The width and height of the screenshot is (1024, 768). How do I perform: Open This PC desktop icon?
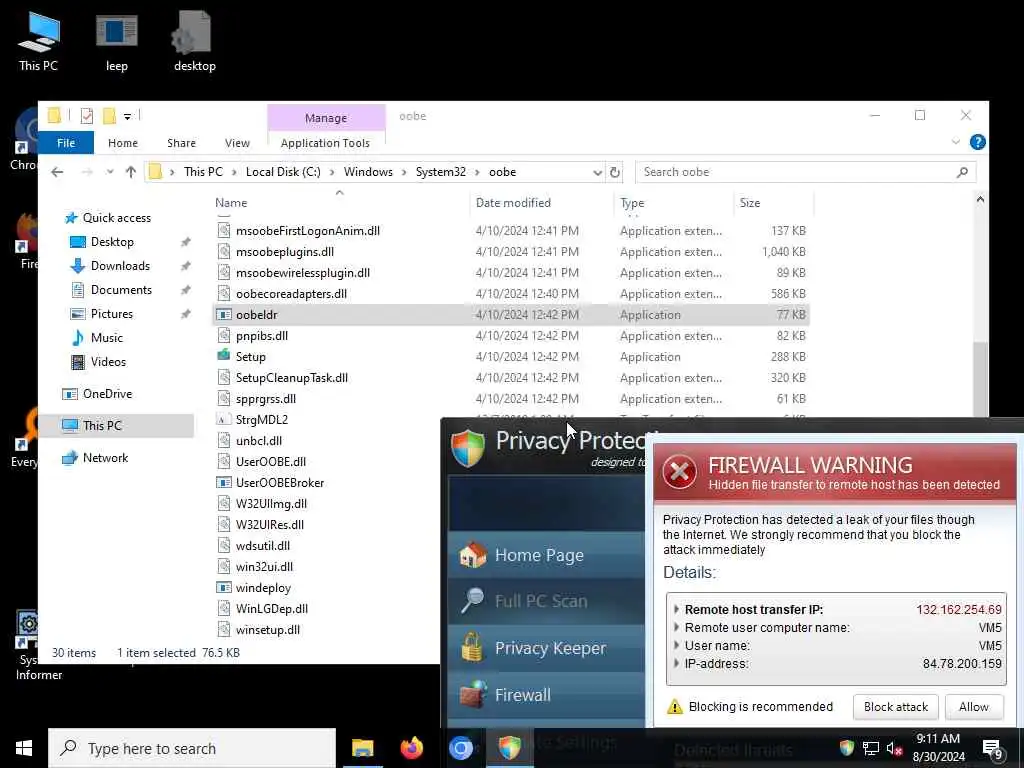click(x=39, y=41)
